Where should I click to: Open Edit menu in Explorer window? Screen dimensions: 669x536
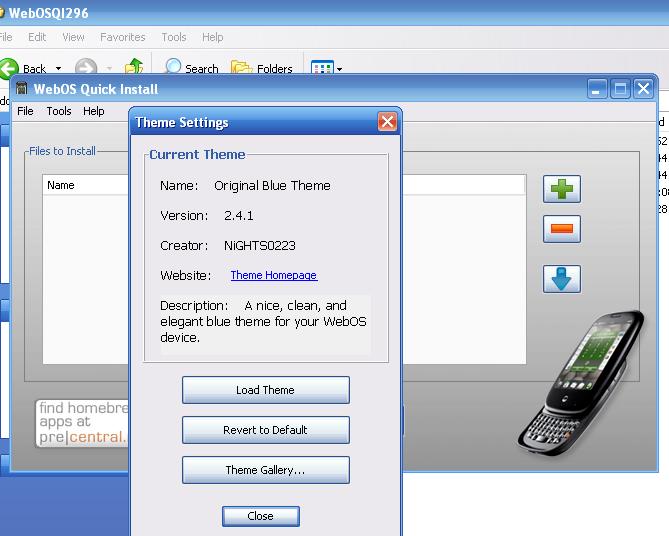click(x=37, y=37)
